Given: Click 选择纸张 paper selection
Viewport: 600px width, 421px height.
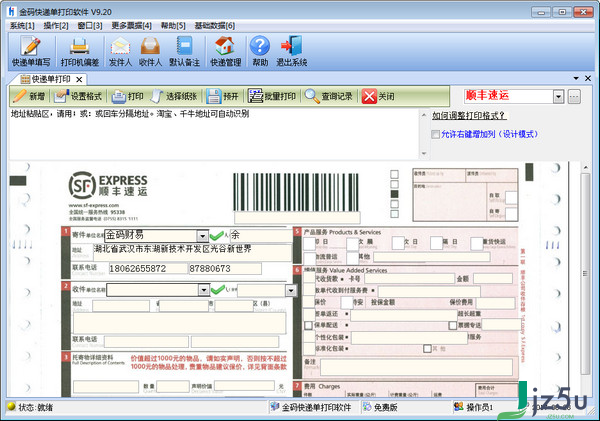Looking at the screenshot, I should tap(174, 96).
